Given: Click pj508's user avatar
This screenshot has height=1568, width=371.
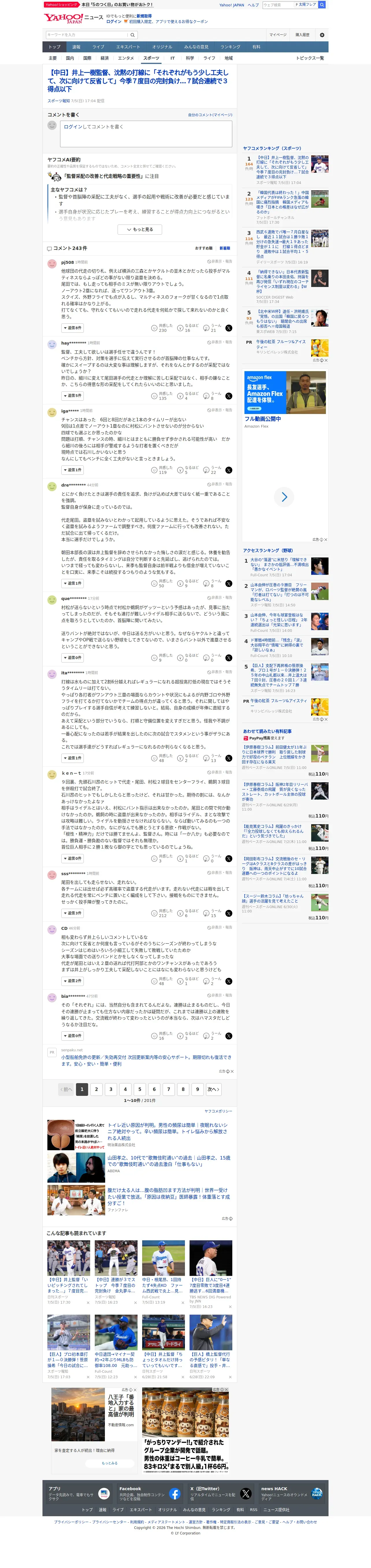Looking at the screenshot, I should (x=52, y=264).
